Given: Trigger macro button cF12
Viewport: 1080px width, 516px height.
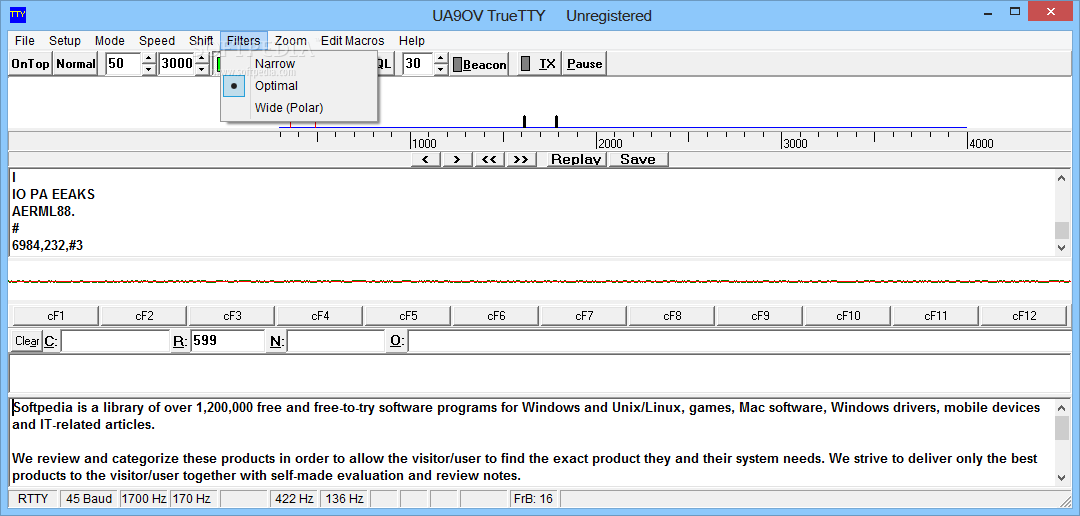Looking at the screenshot, I should tap(1024, 316).
